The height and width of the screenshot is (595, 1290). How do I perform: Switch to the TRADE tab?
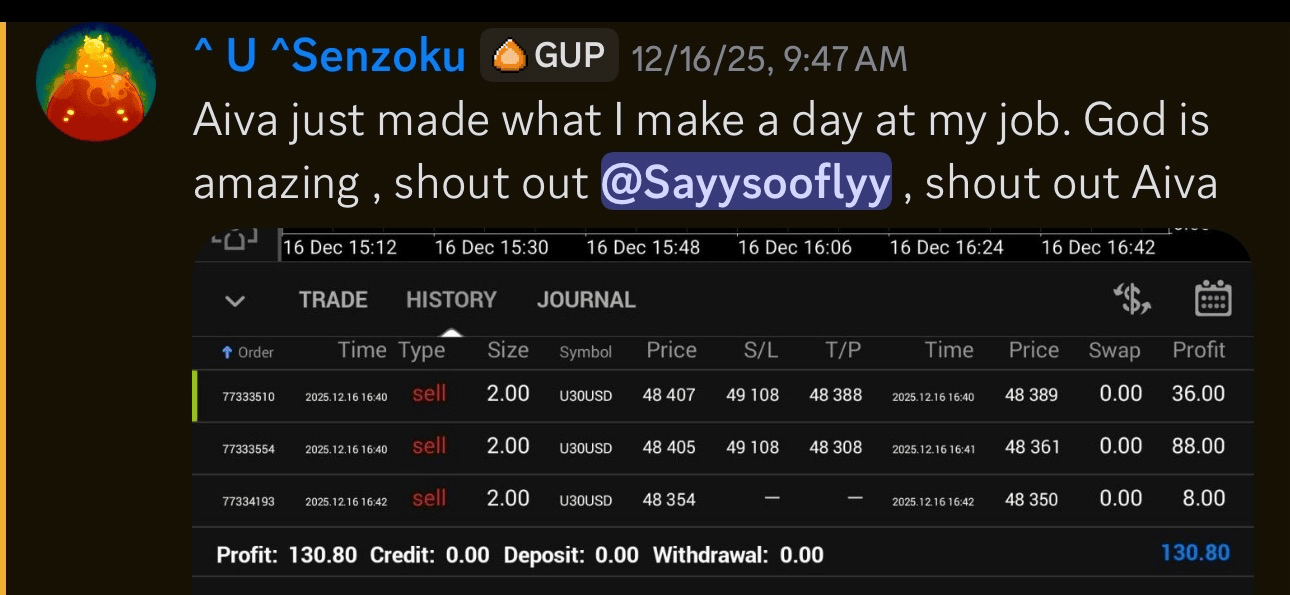[333, 300]
